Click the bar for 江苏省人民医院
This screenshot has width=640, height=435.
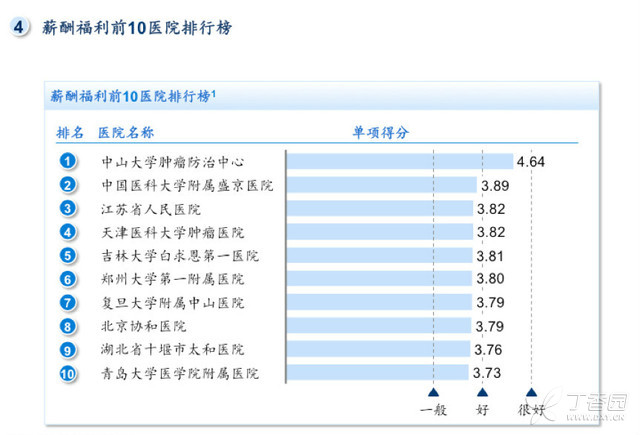tap(380, 209)
